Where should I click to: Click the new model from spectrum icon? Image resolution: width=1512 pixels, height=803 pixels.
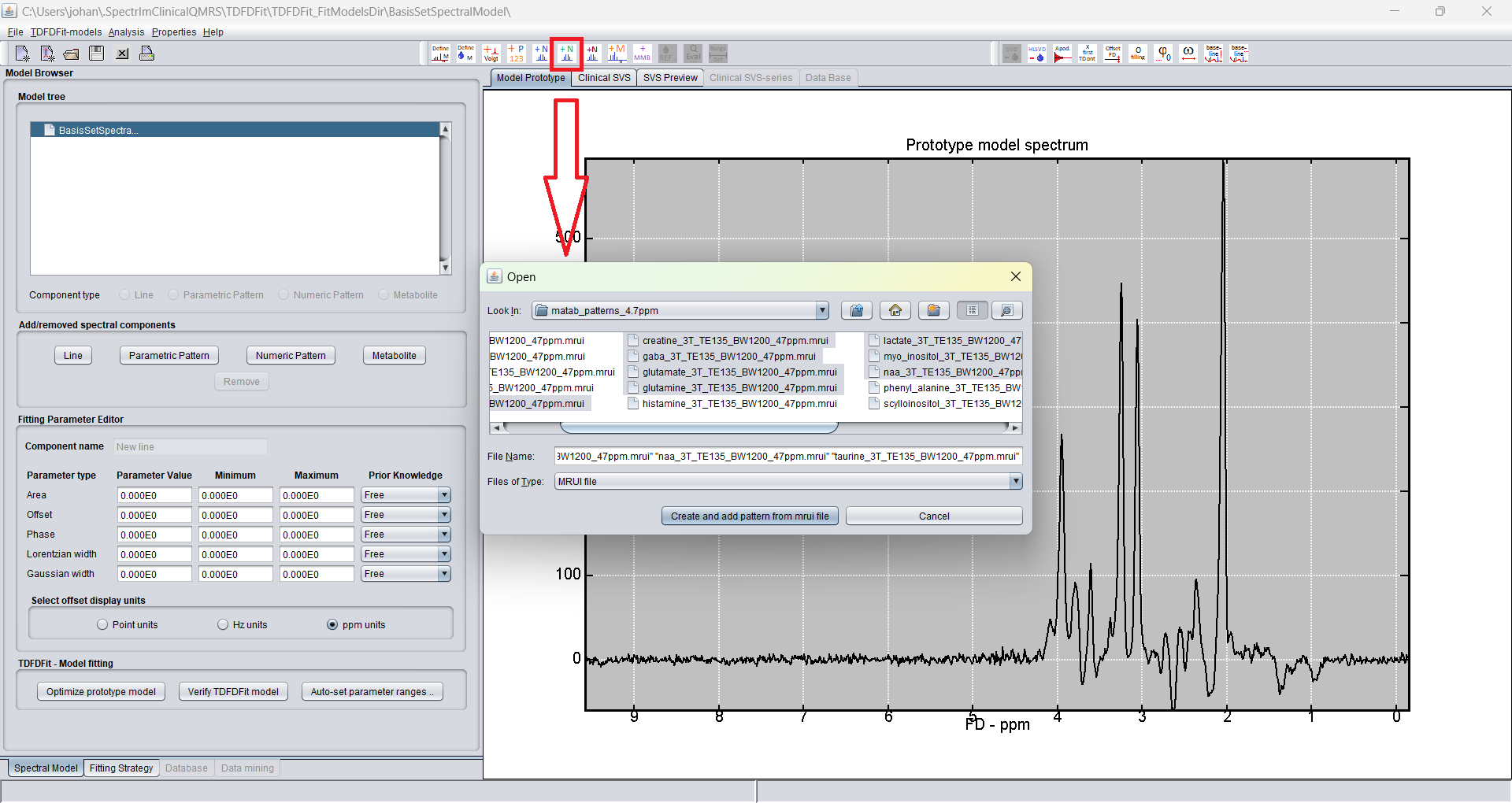(x=47, y=54)
